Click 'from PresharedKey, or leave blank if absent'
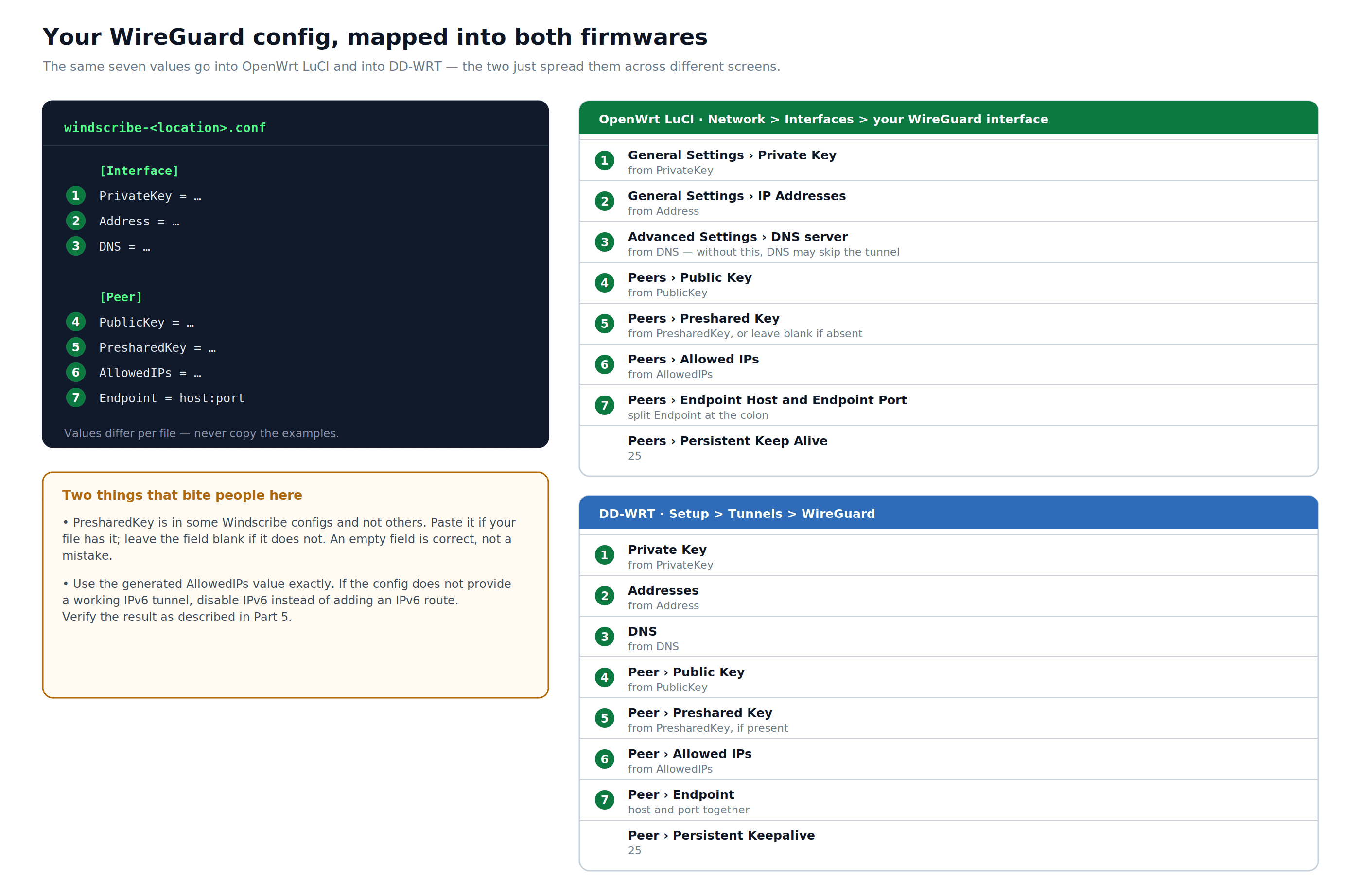Viewport: 1361px width, 896px height. [x=745, y=333]
